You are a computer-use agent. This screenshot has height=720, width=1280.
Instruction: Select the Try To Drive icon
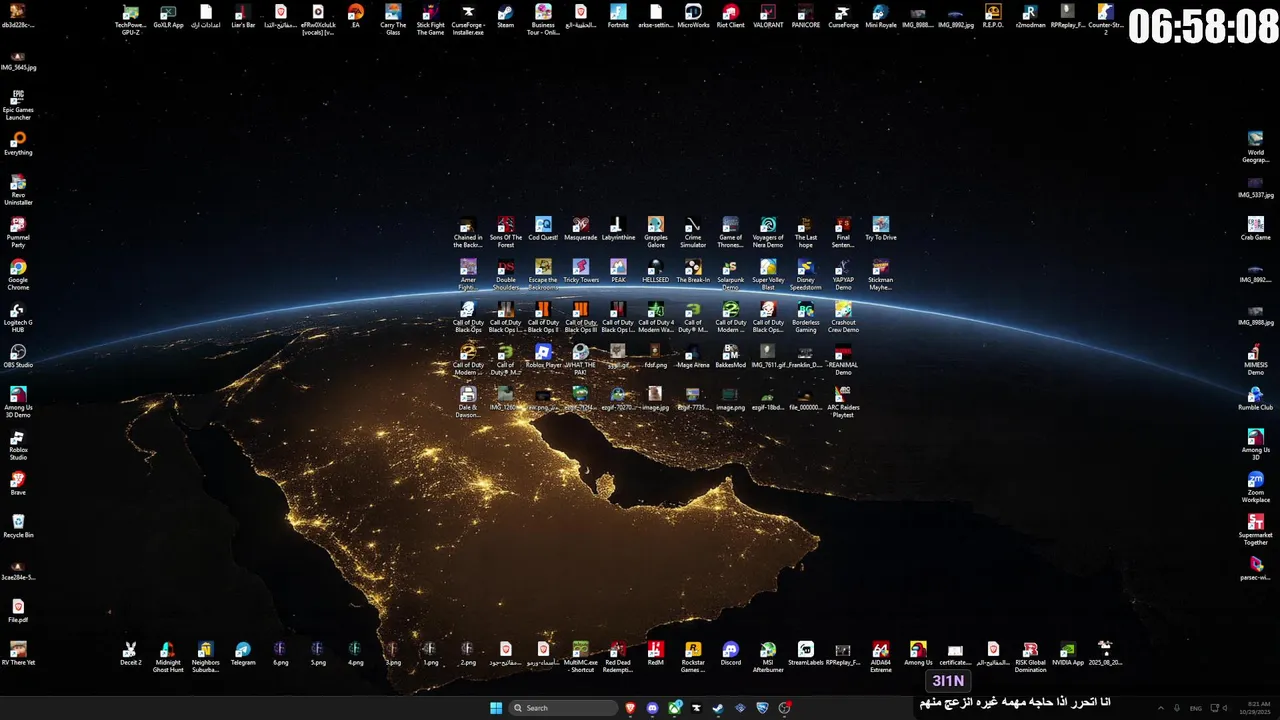click(x=881, y=228)
